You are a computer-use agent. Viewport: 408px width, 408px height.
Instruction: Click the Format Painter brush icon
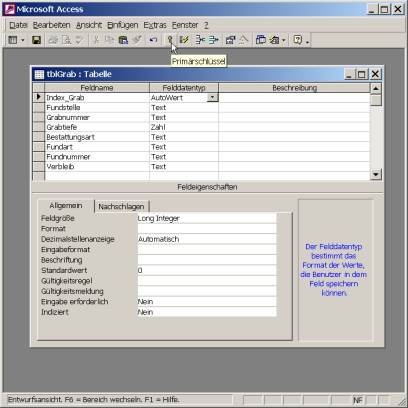coord(137,40)
